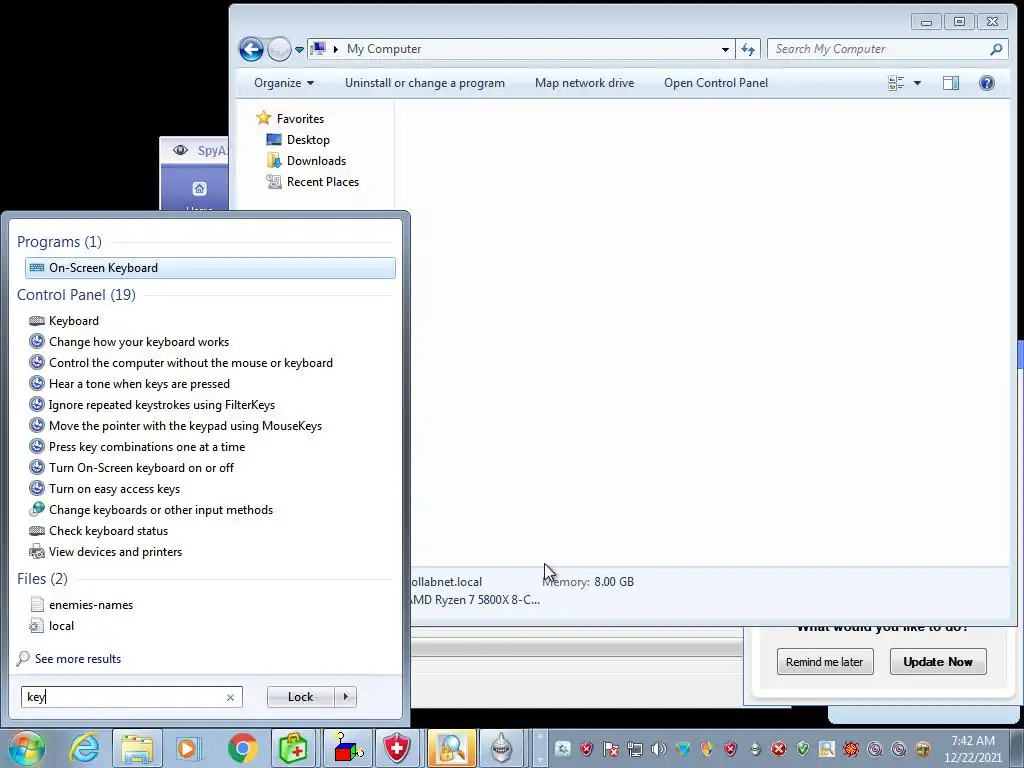Open the Windows Start orb

pos(27,748)
